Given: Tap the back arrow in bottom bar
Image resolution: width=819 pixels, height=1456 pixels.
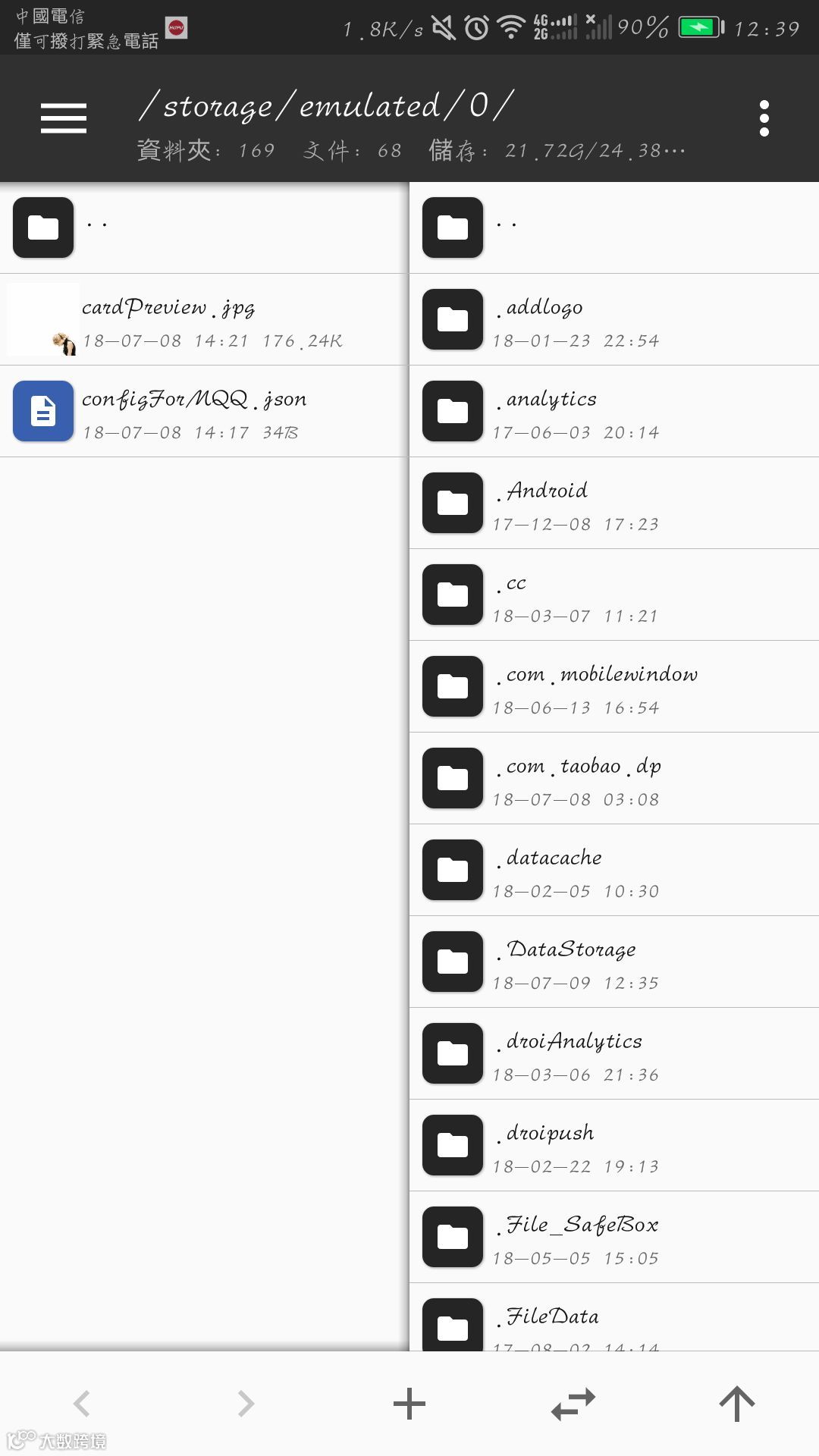Looking at the screenshot, I should (x=82, y=1404).
